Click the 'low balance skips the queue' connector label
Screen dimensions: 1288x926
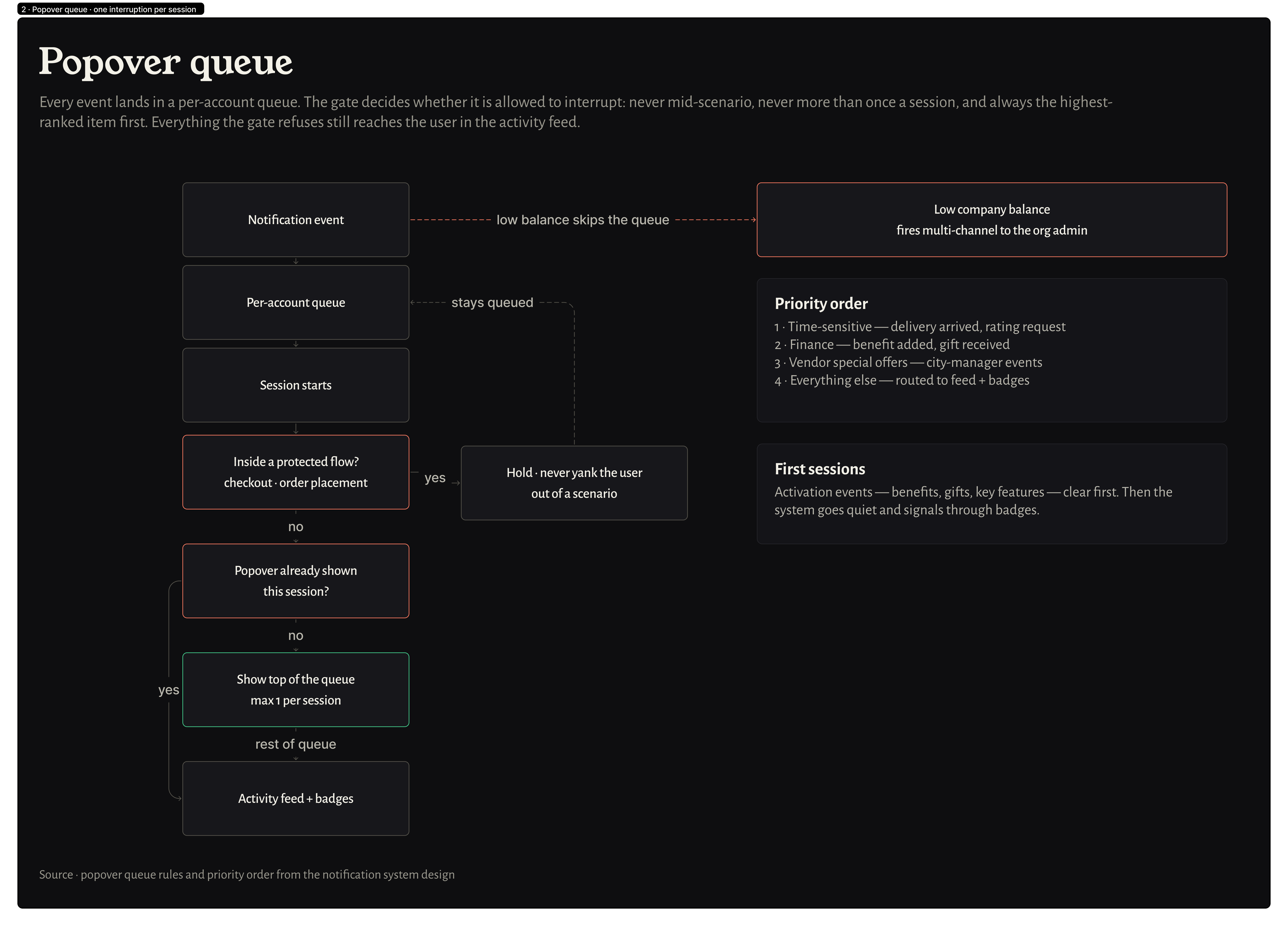(x=583, y=220)
